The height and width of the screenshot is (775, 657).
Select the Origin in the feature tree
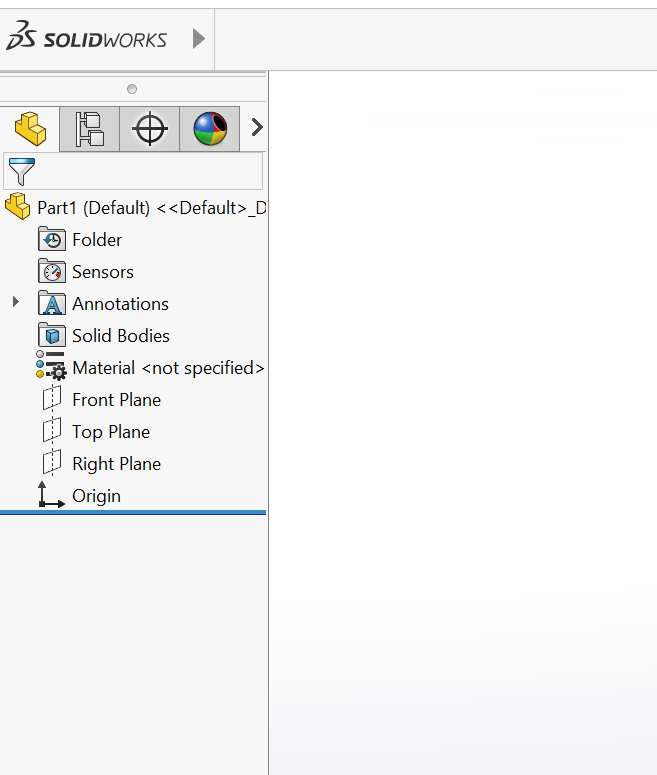(96, 496)
